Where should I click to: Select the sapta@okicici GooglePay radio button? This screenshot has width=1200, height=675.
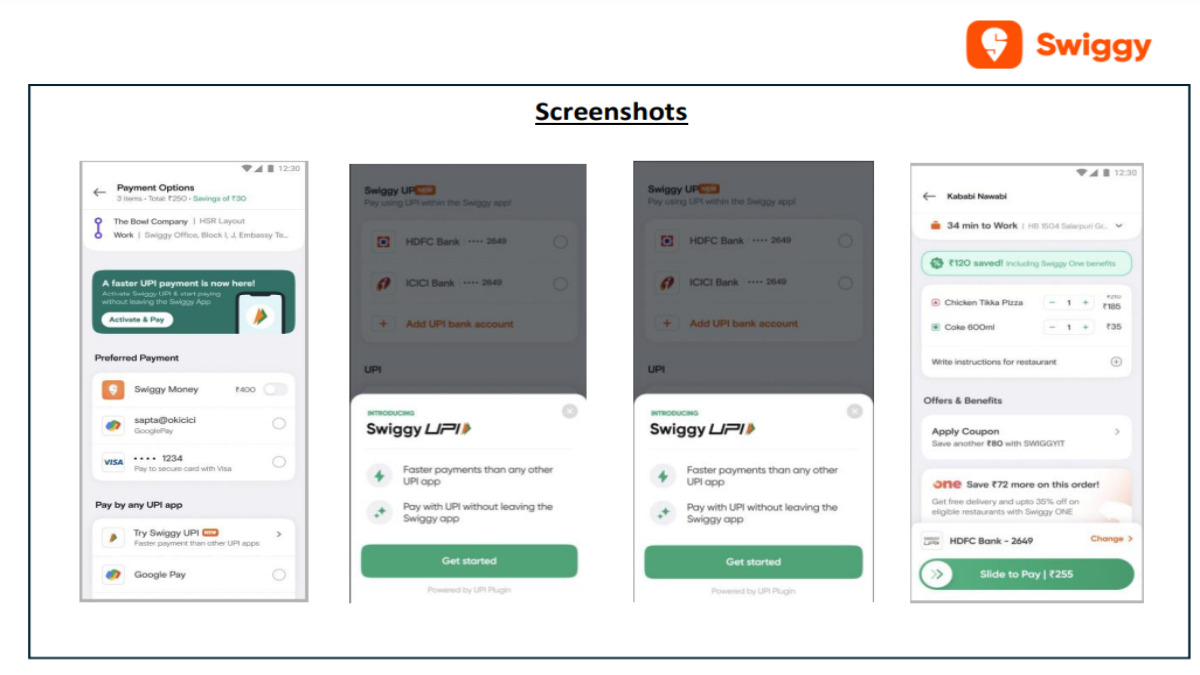(279, 424)
